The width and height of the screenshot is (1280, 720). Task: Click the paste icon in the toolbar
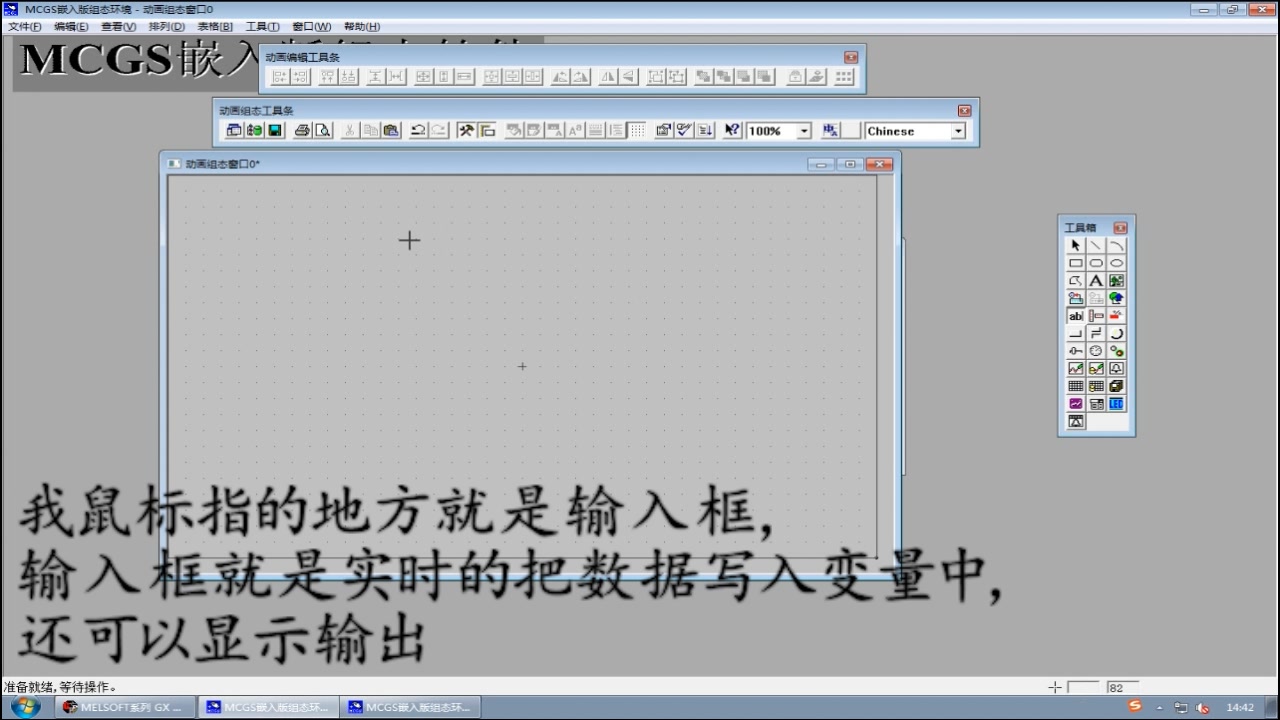(391, 130)
